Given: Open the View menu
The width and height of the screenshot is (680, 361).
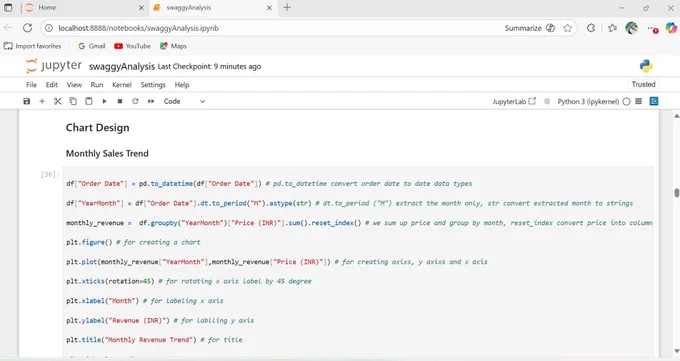Looking at the screenshot, I should [74, 85].
